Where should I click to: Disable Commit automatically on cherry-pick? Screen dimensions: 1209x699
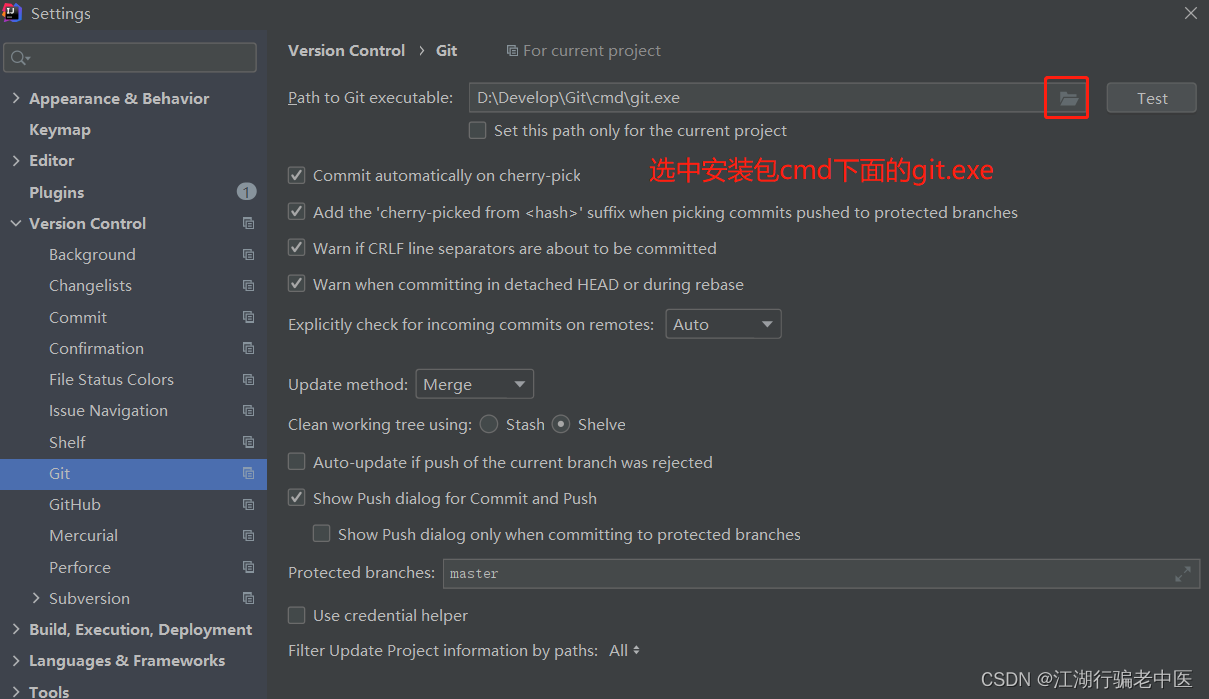pos(297,176)
